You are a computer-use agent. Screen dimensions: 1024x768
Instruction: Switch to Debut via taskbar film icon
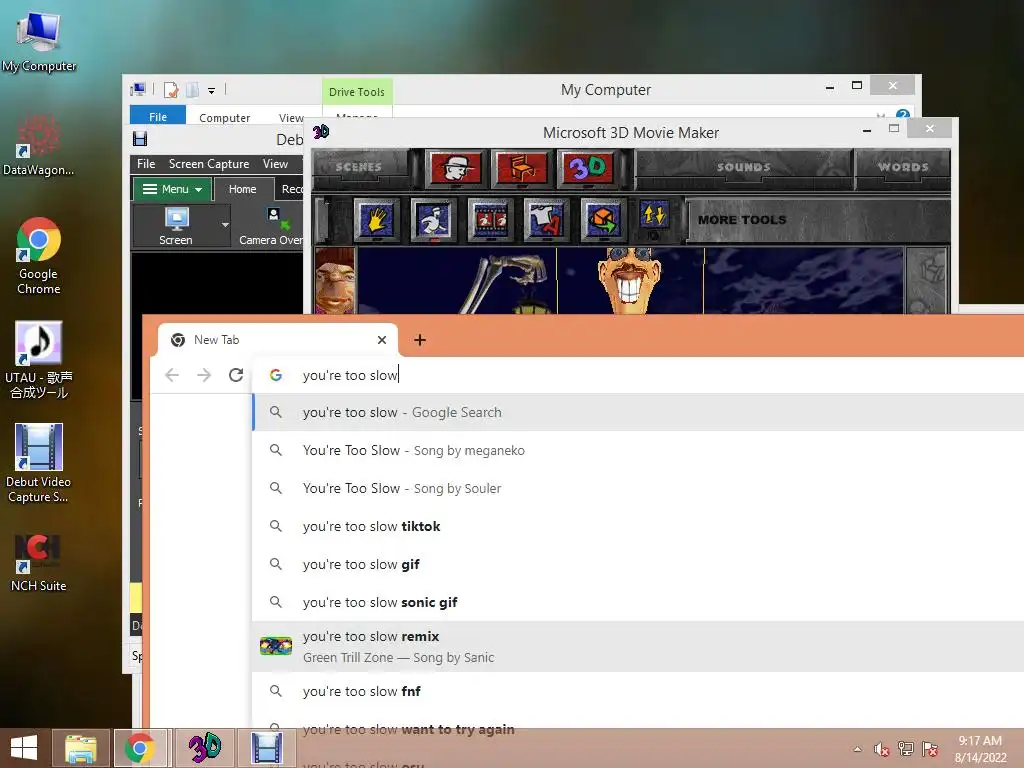coord(266,748)
